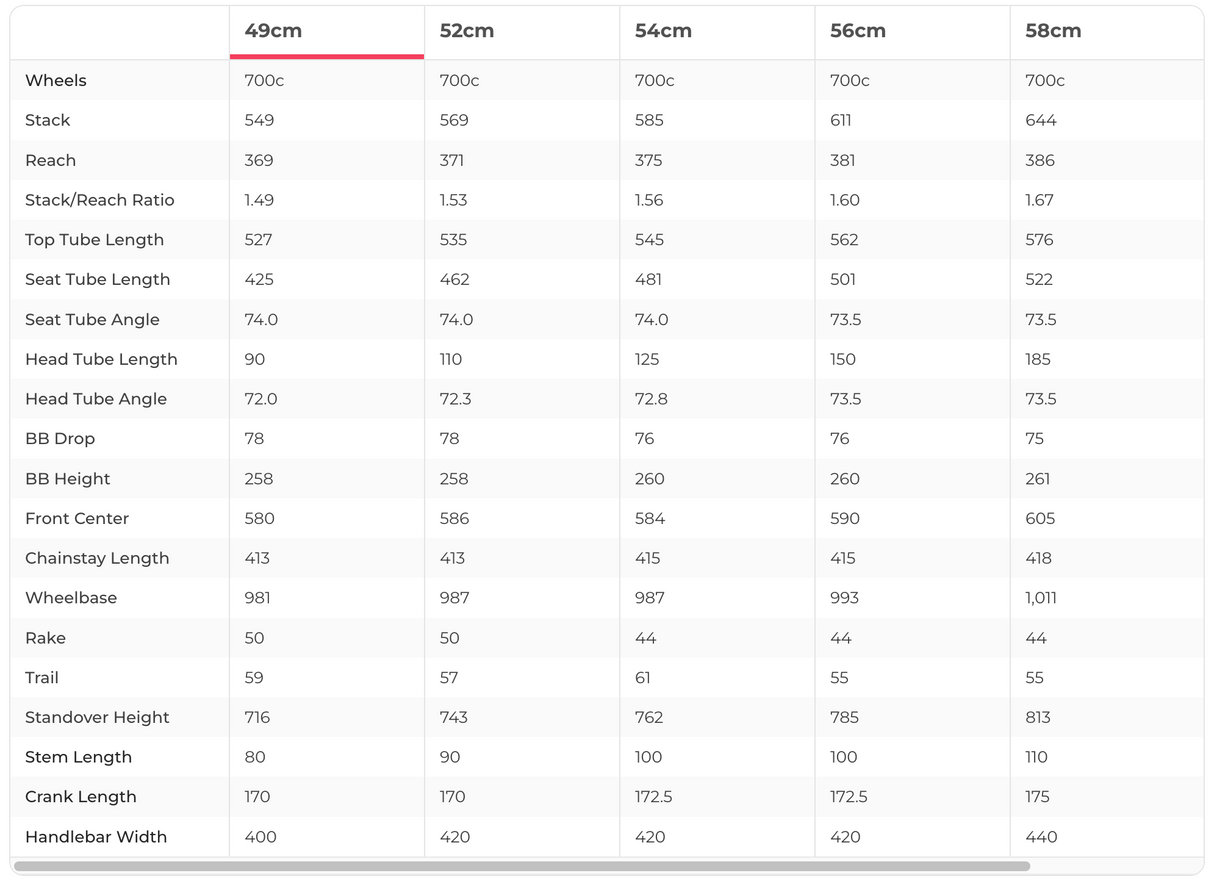Select the Top Tube Length row label
Screen dimensions: 1214x887
click(94, 240)
